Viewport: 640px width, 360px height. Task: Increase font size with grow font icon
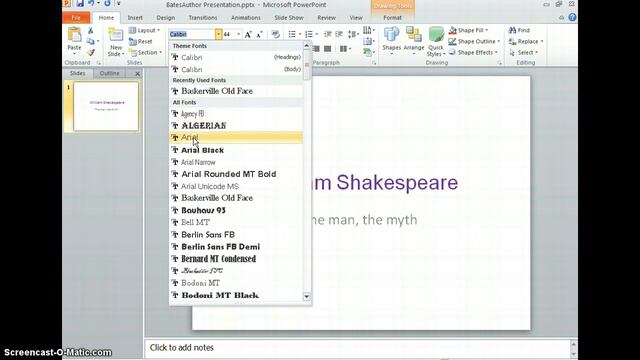[x=248, y=35]
